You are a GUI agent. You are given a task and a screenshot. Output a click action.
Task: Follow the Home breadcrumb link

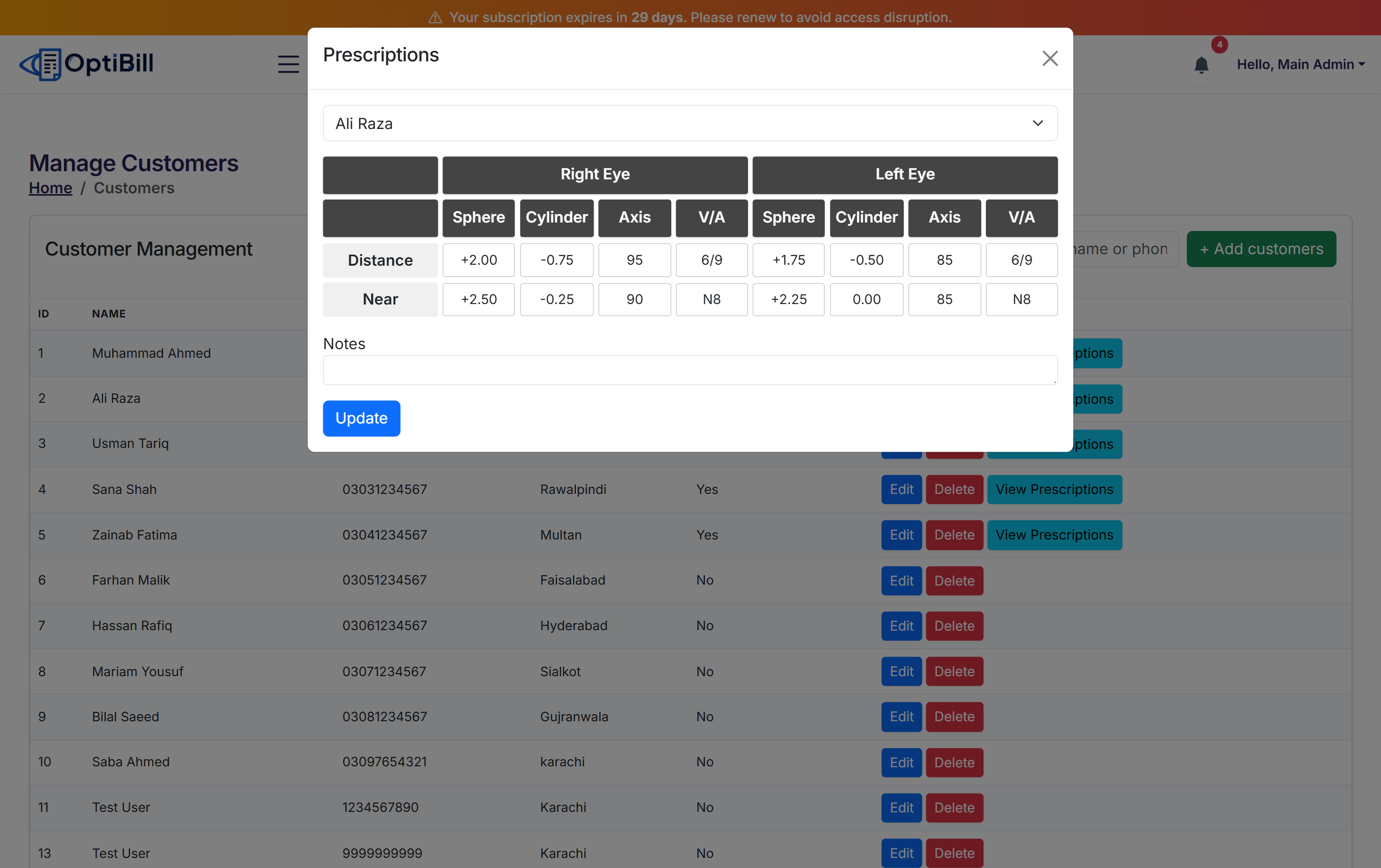(50, 188)
